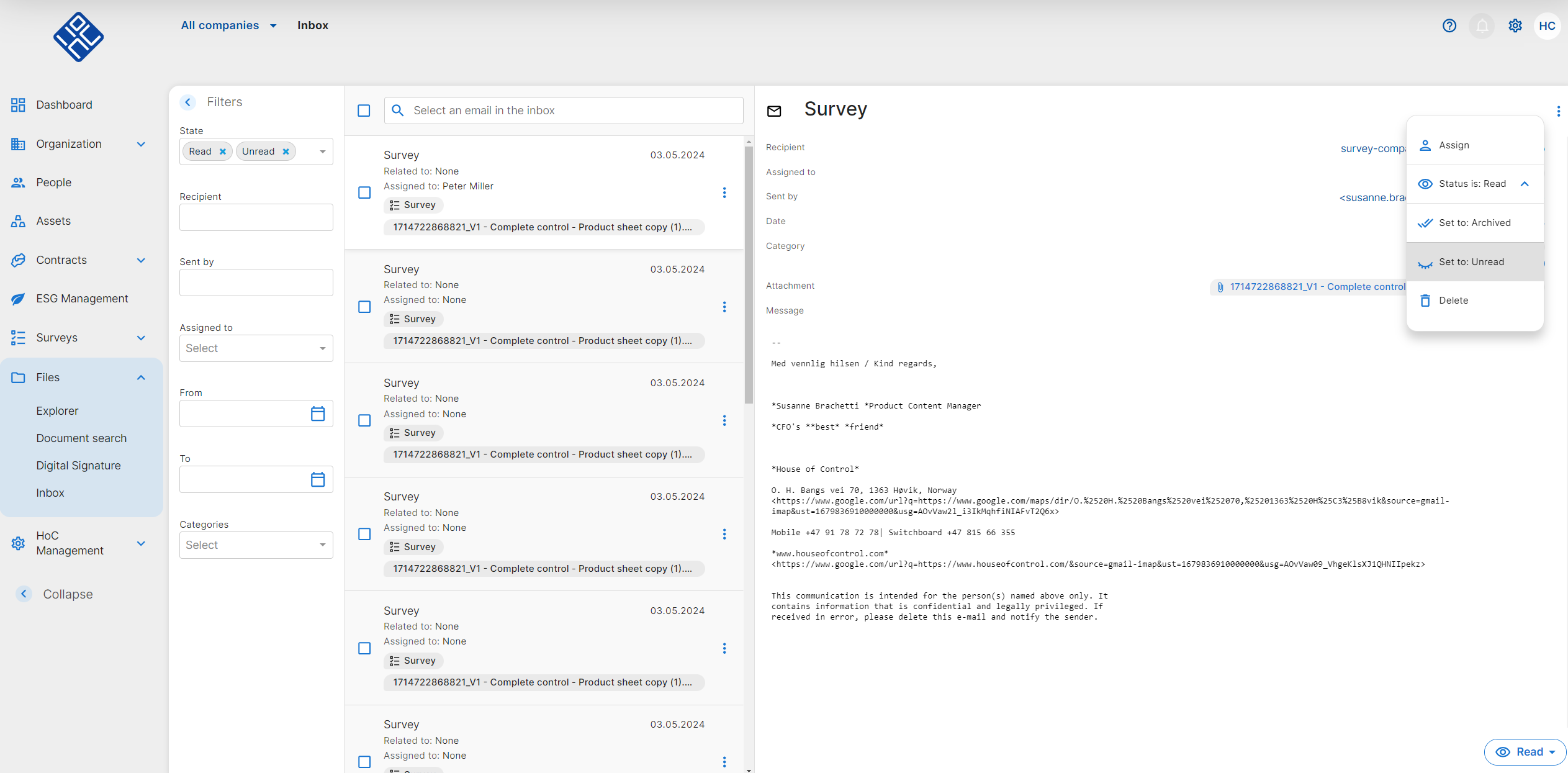The width and height of the screenshot is (1568, 773).
Task: Click the first email's attachment chip
Action: tap(544, 227)
